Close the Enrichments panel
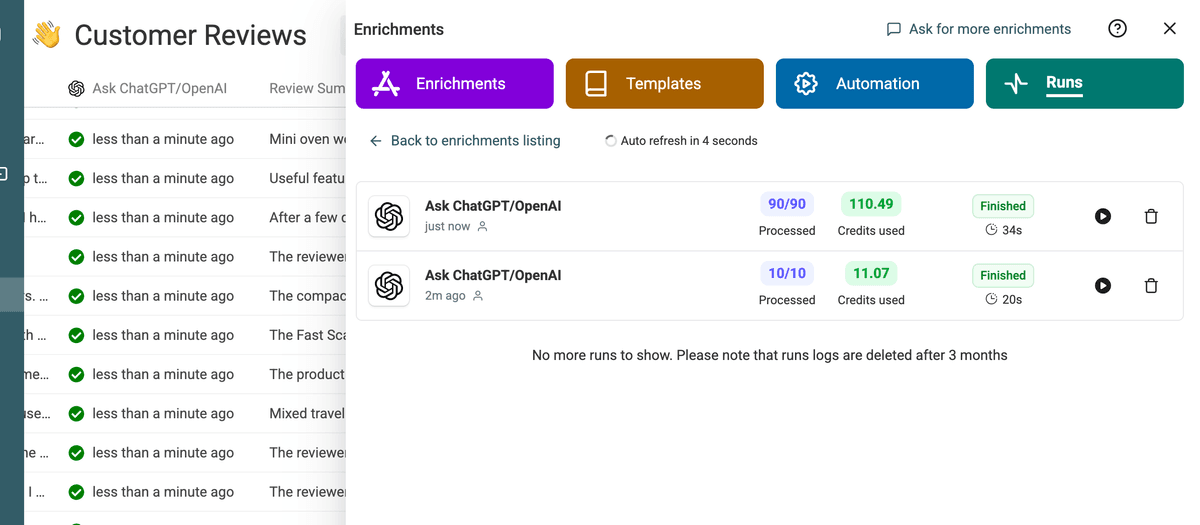 point(1170,29)
